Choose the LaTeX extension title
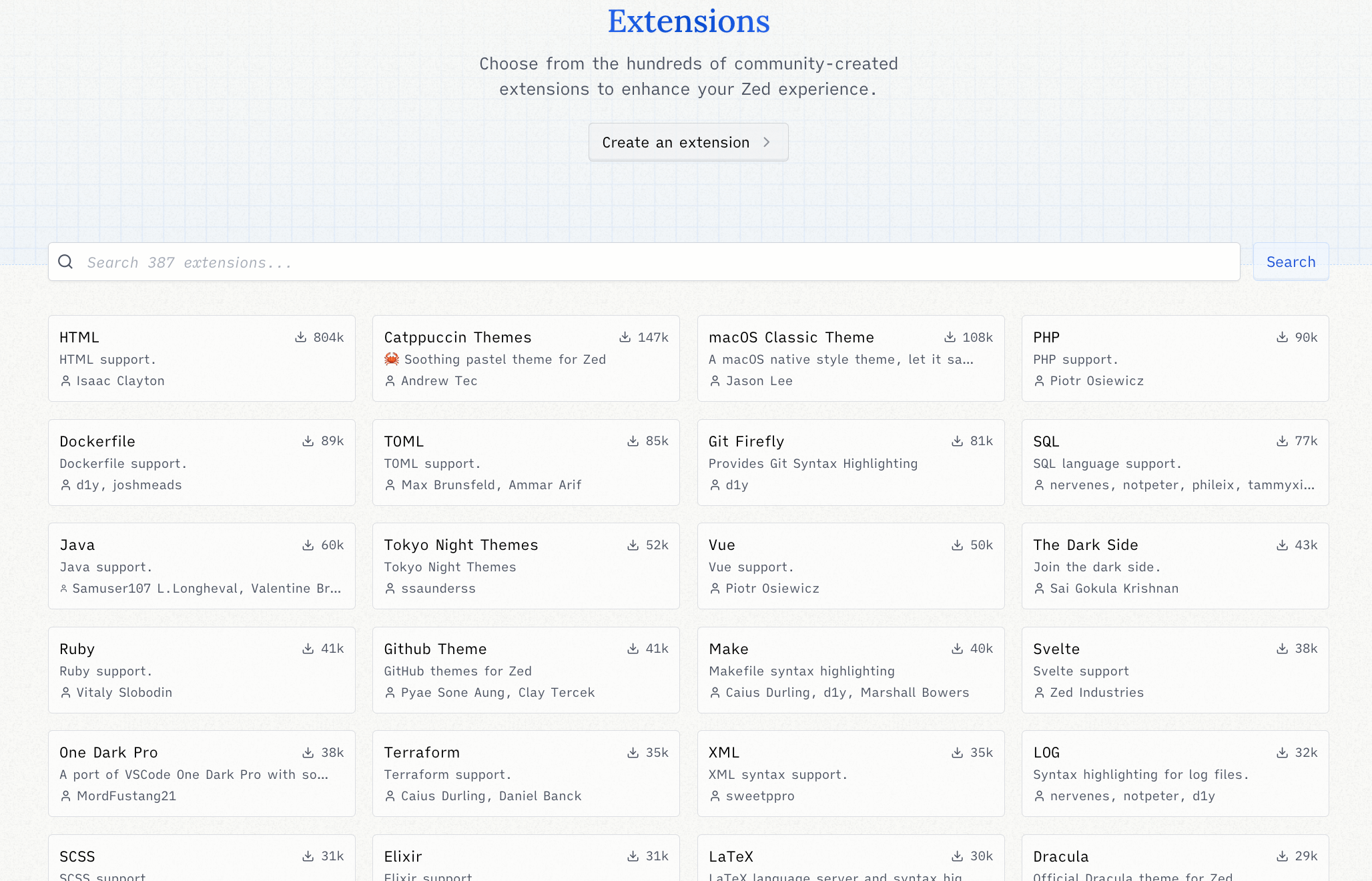1372x881 pixels. click(x=731, y=857)
